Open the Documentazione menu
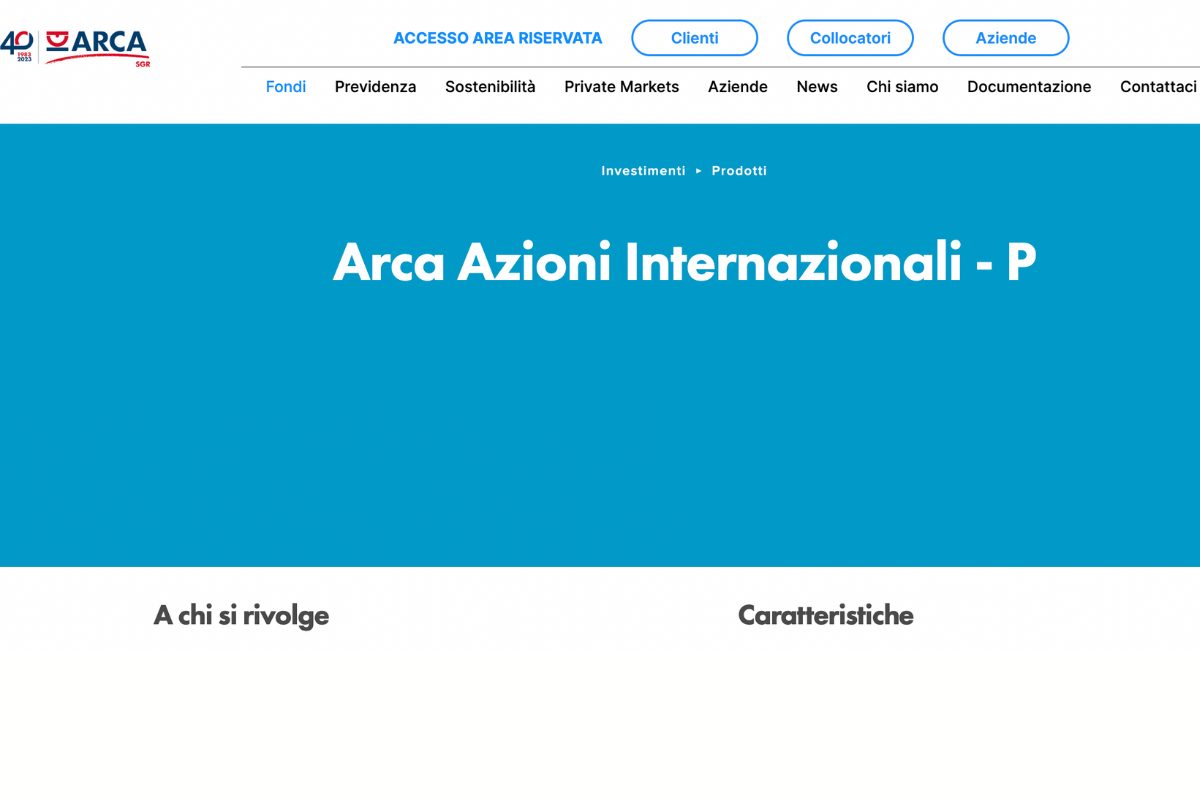This screenshot has height=800, width=1200. pos(1029,87)
